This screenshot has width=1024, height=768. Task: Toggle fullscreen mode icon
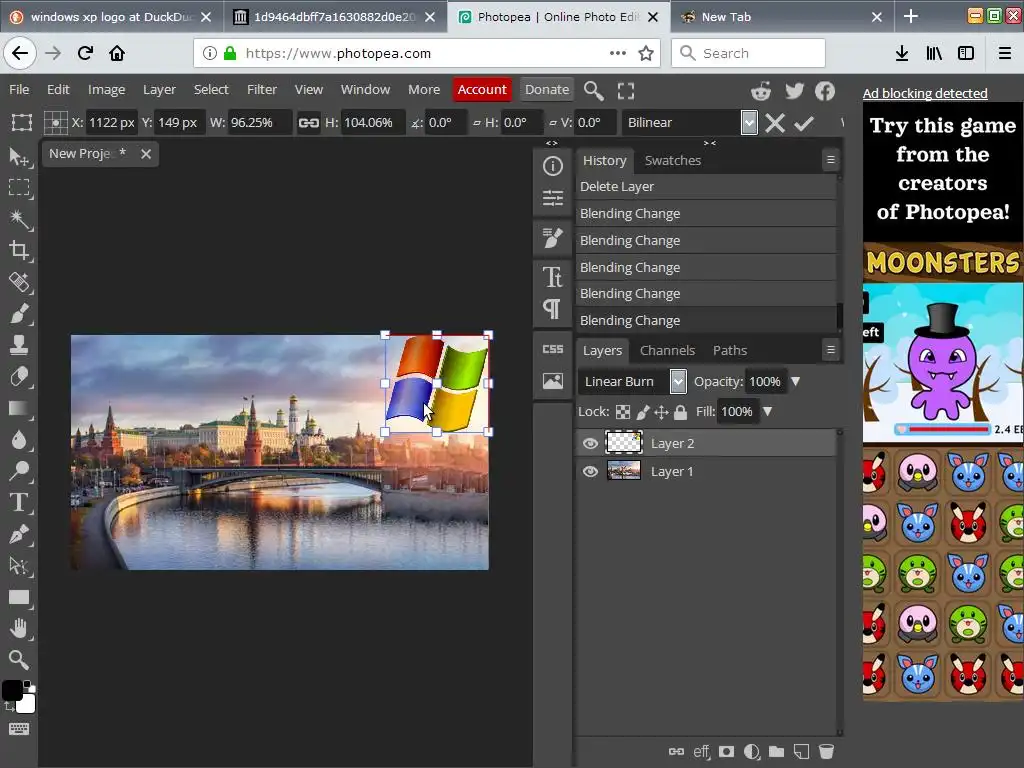coord(626,90)
